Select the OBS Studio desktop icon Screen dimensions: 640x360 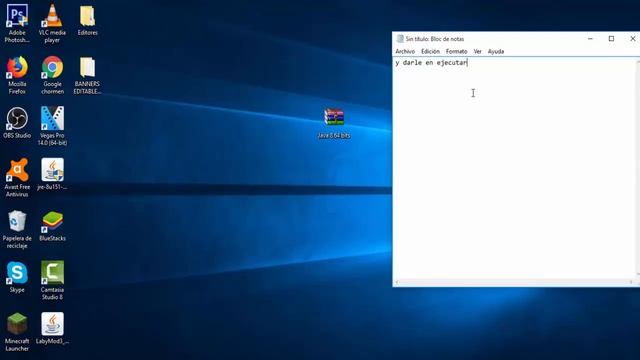click(17, 118)
